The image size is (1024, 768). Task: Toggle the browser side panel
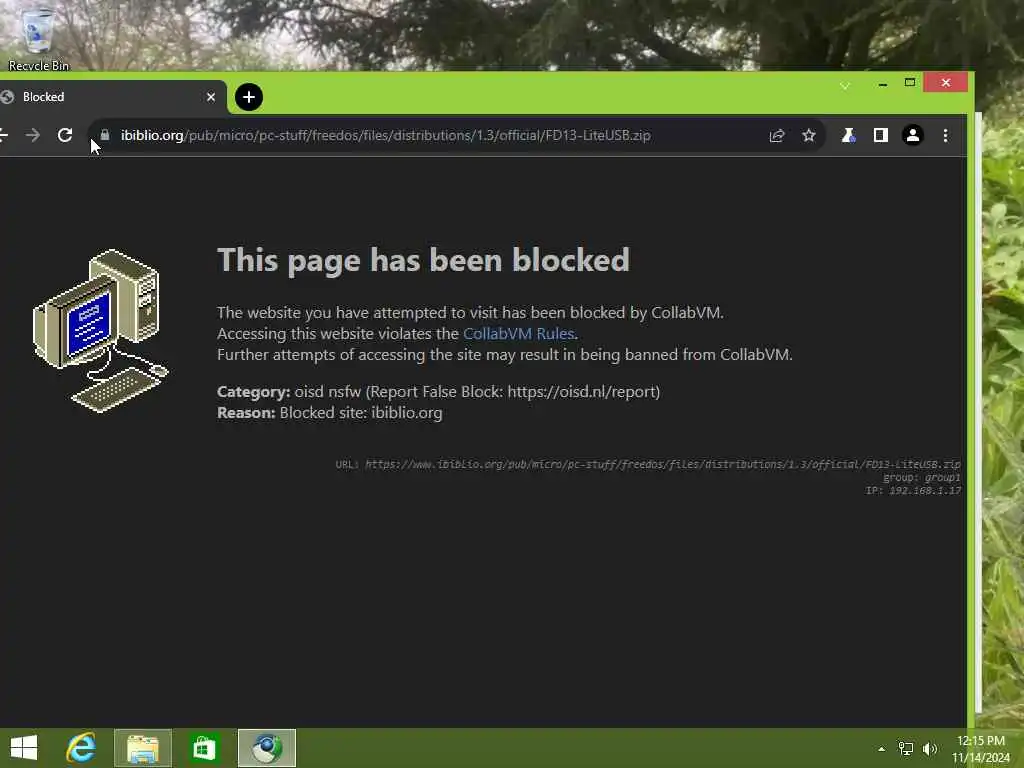pyautogui.click(x=880, y=135)
